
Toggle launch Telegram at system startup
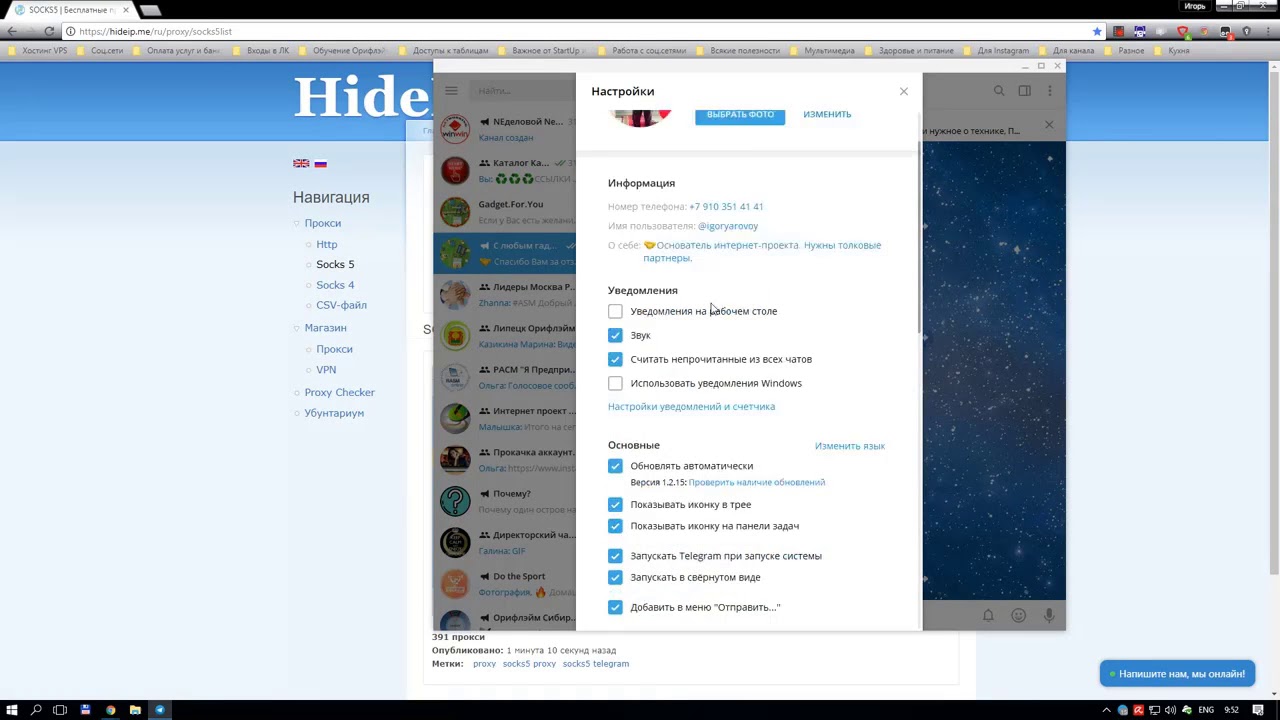tap(615, 556)
